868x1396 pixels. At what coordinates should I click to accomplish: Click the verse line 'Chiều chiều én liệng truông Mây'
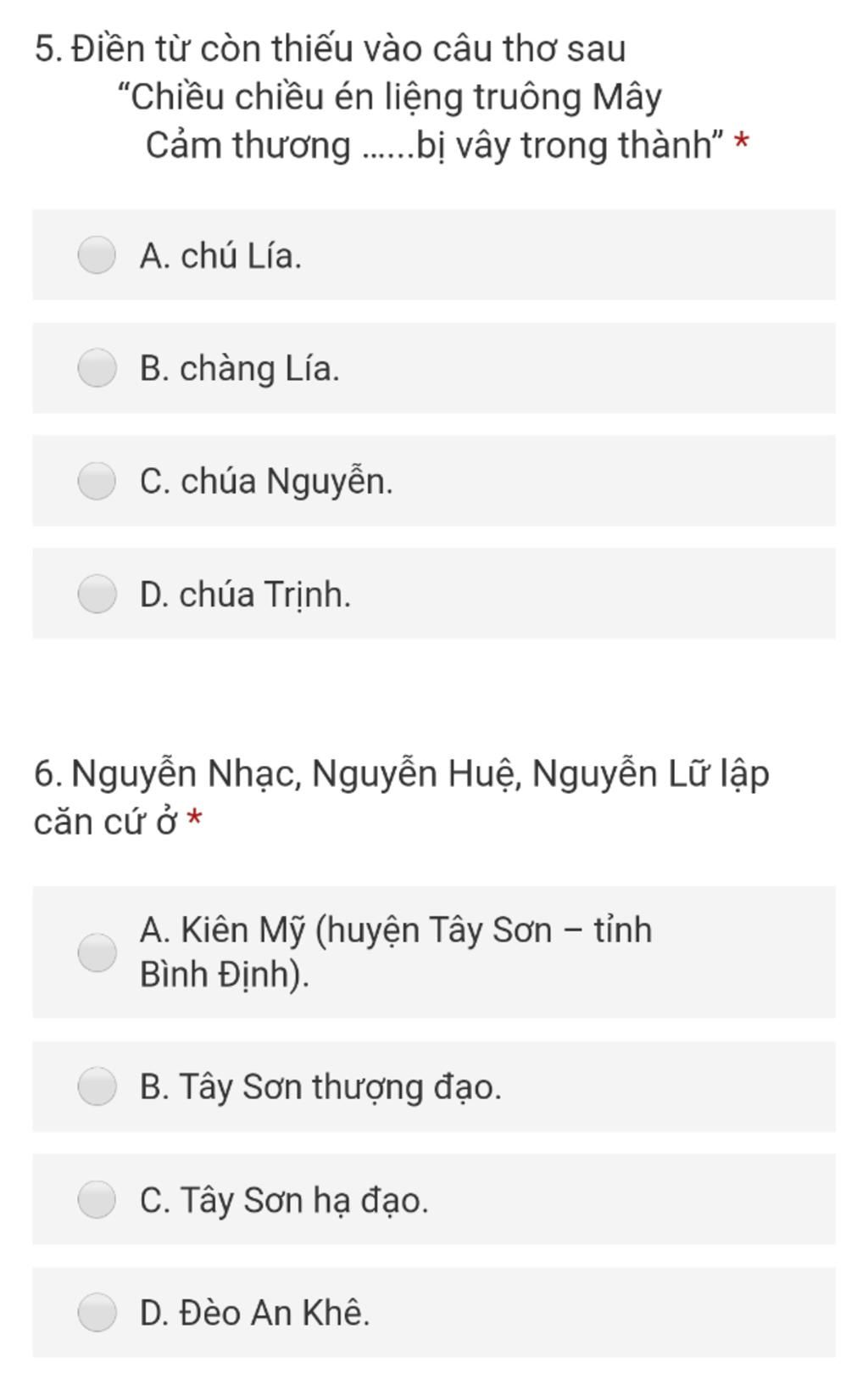click(x=390, y=98)
